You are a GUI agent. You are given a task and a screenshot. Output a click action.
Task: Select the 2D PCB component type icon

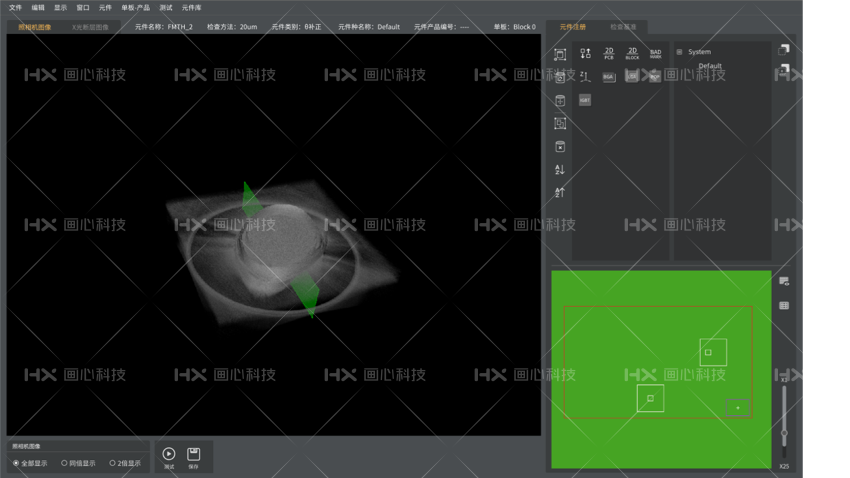point(609,53)
